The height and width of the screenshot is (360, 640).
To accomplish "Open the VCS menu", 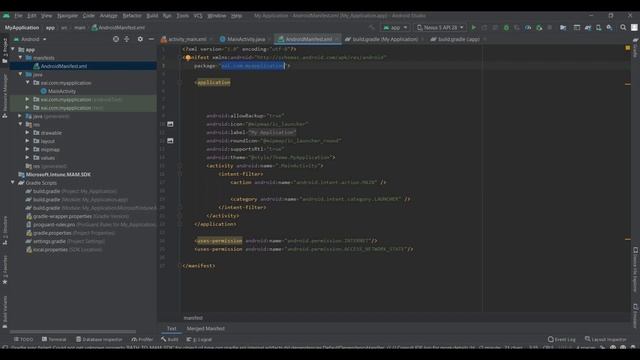I will 198,16.
